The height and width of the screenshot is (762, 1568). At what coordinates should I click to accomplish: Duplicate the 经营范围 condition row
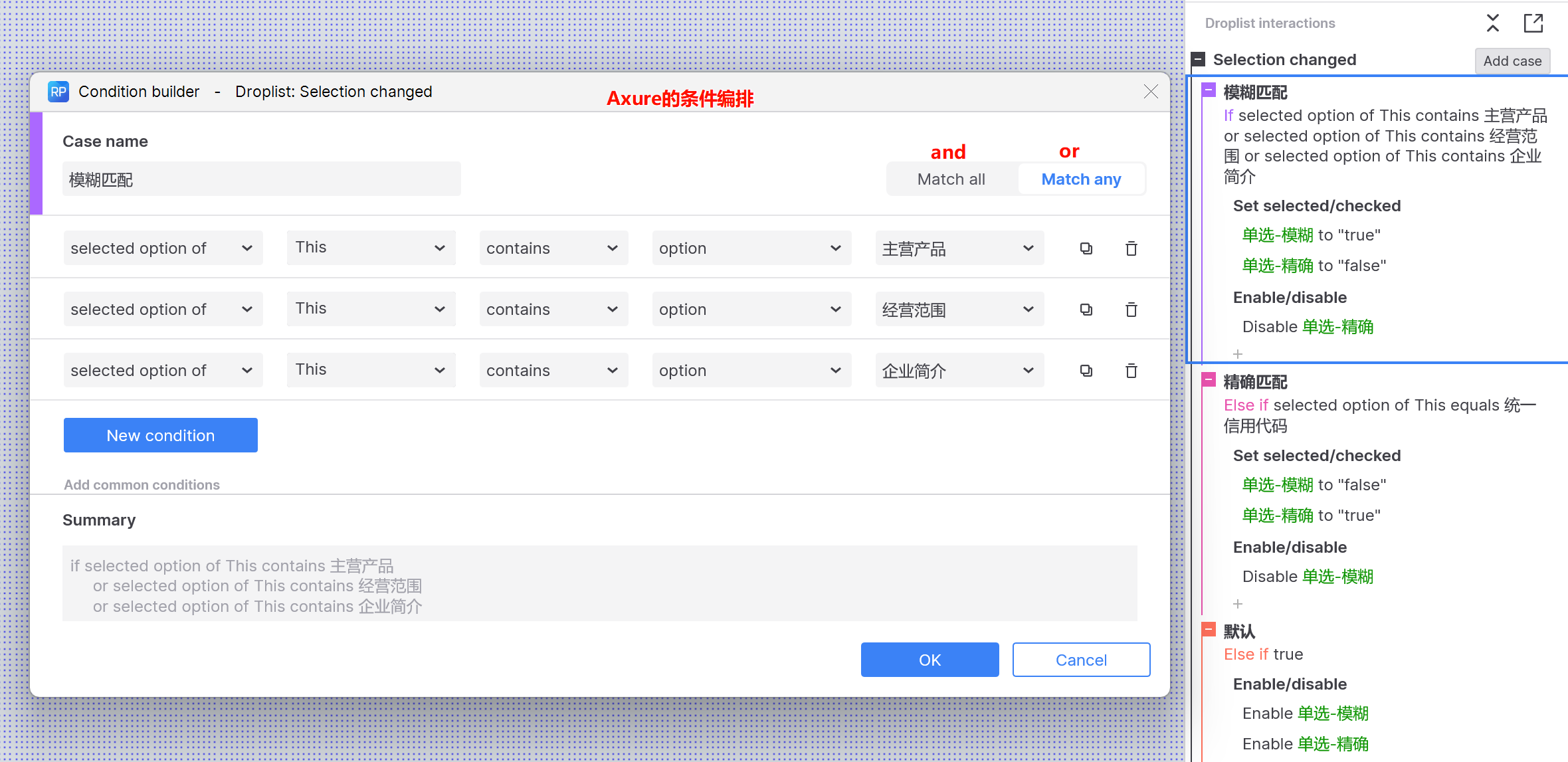[1086, 310]
